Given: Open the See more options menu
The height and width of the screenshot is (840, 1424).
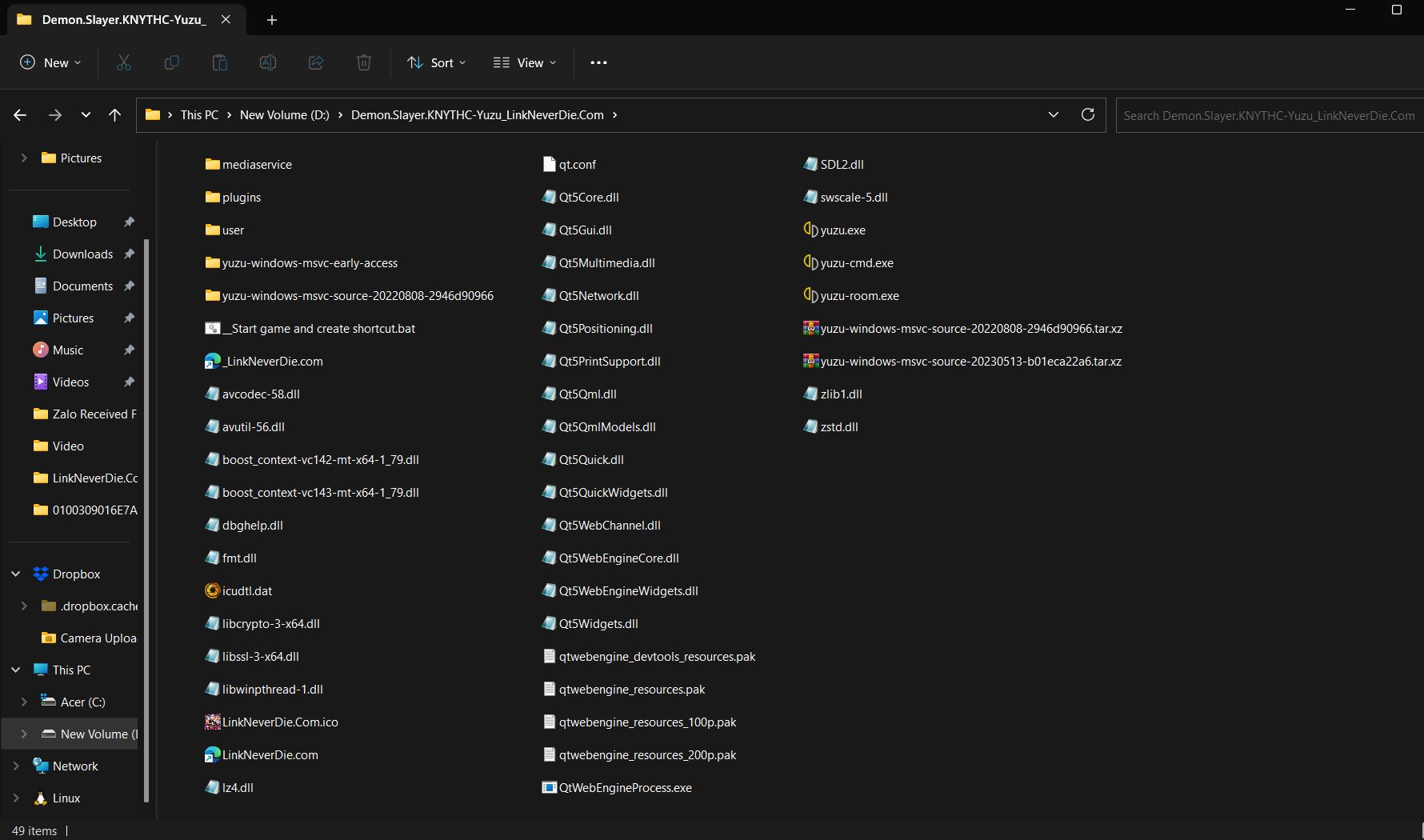Looking at the screenshot, I should tap(598, 62).
